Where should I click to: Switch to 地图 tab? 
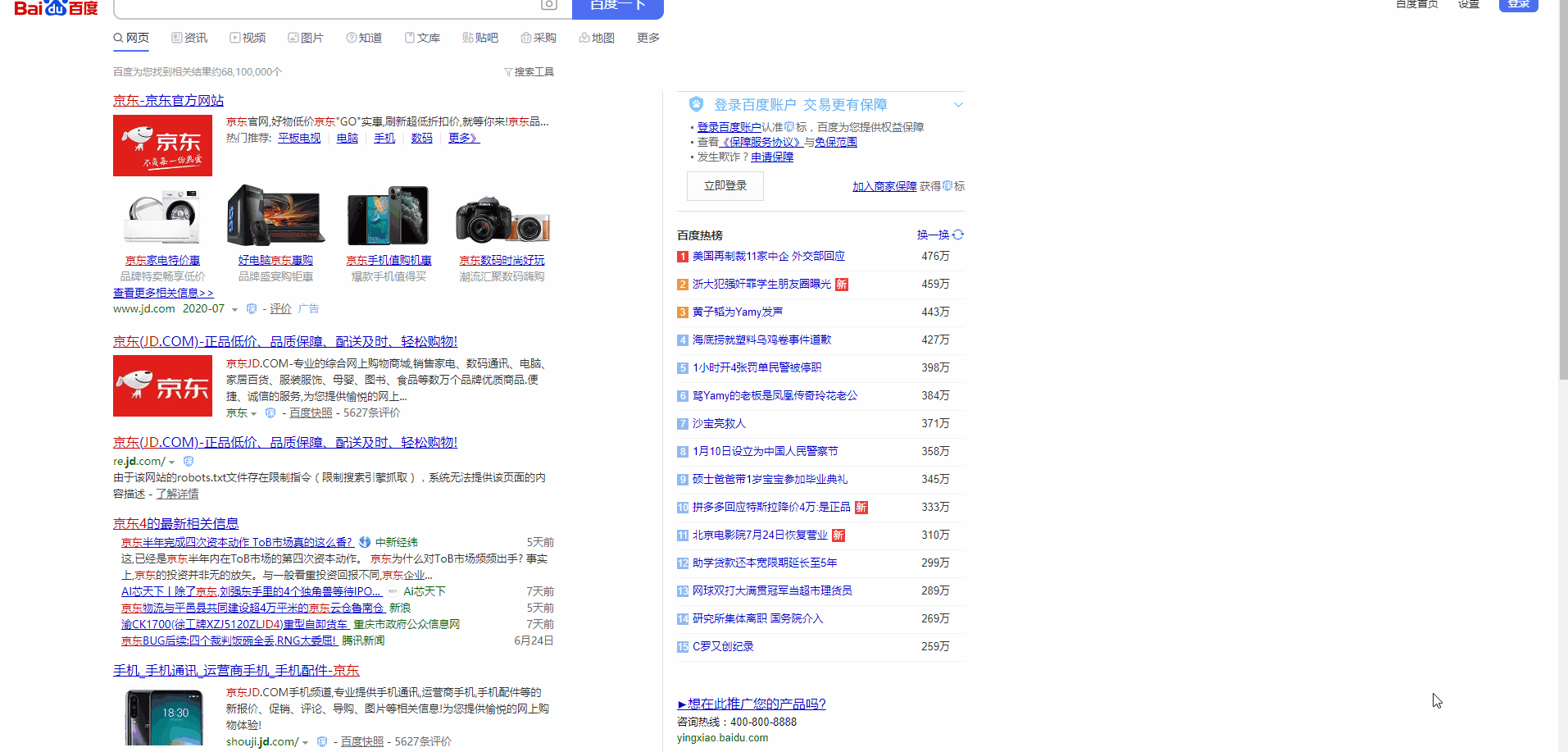click(x=597, y=38)
